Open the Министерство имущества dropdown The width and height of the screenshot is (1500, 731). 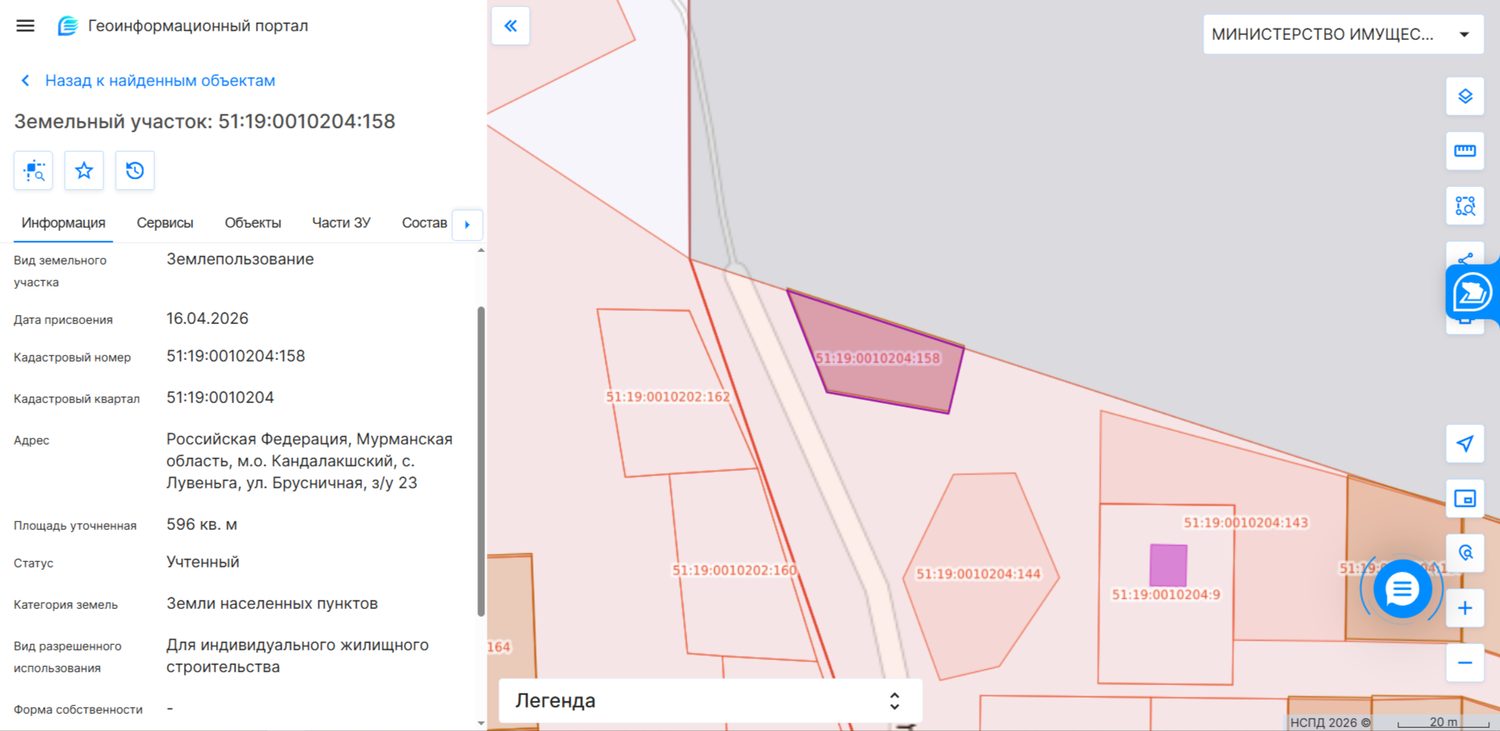pyautogui.click(x=1341, y=34)
